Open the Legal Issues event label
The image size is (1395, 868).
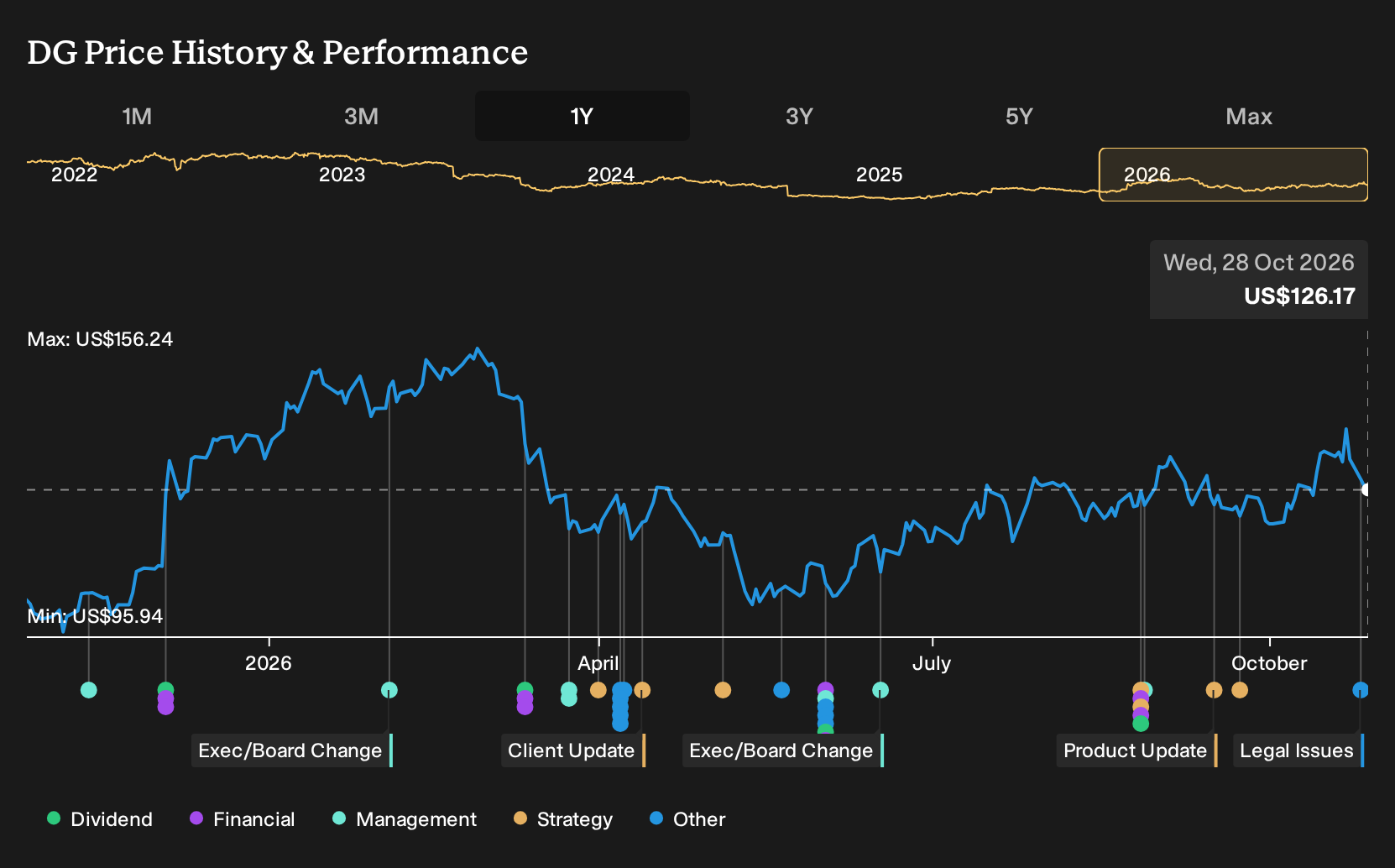click(1298, 750)
